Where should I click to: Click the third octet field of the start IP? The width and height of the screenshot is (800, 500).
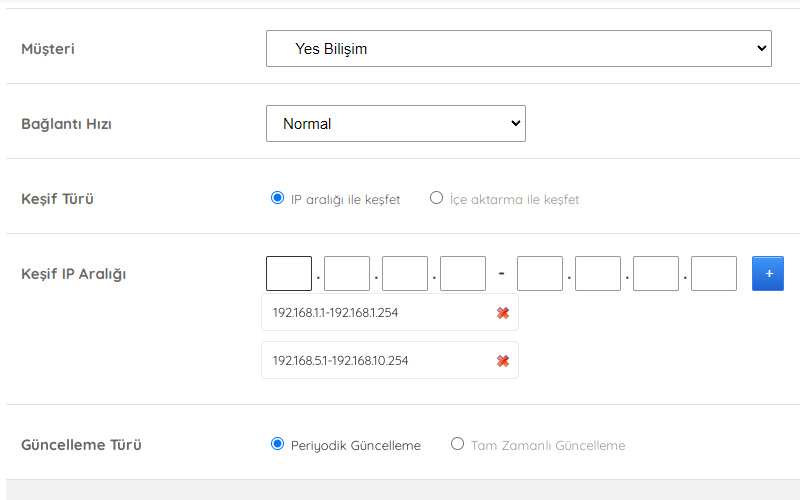[405, 273]
